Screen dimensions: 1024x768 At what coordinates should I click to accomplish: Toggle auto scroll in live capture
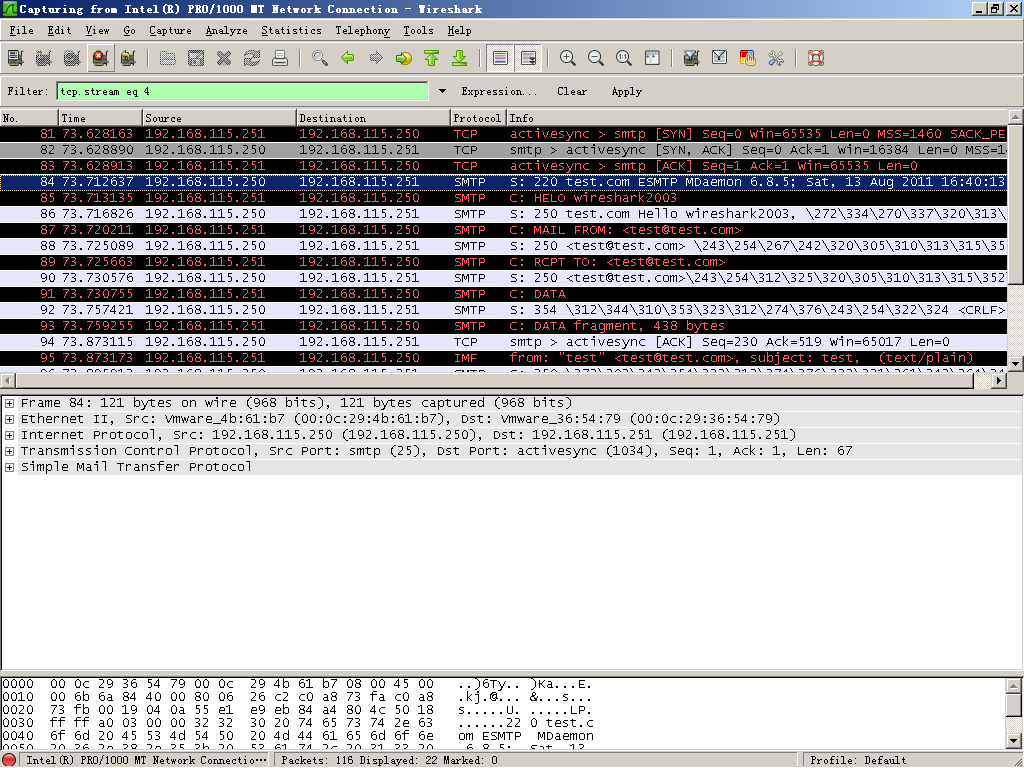[x=528, y=58]
